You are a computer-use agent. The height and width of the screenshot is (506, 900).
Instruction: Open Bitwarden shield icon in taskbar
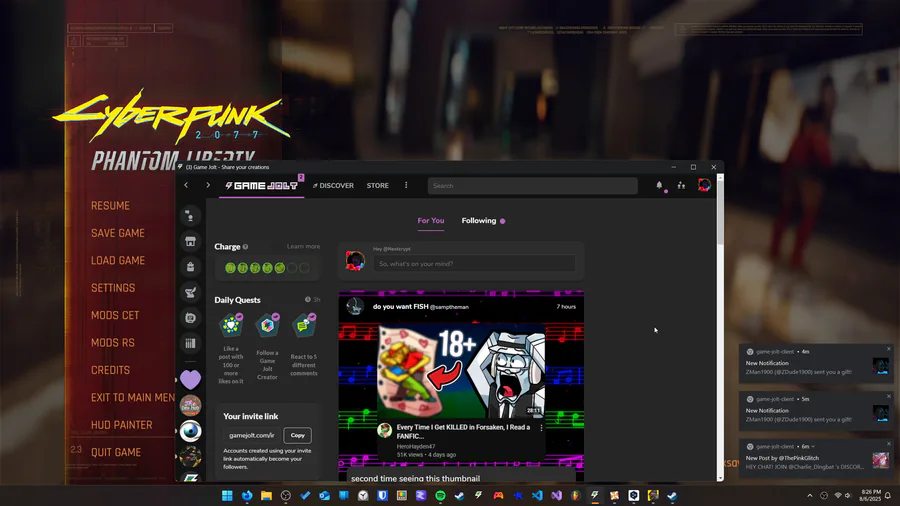click(382, 495)
